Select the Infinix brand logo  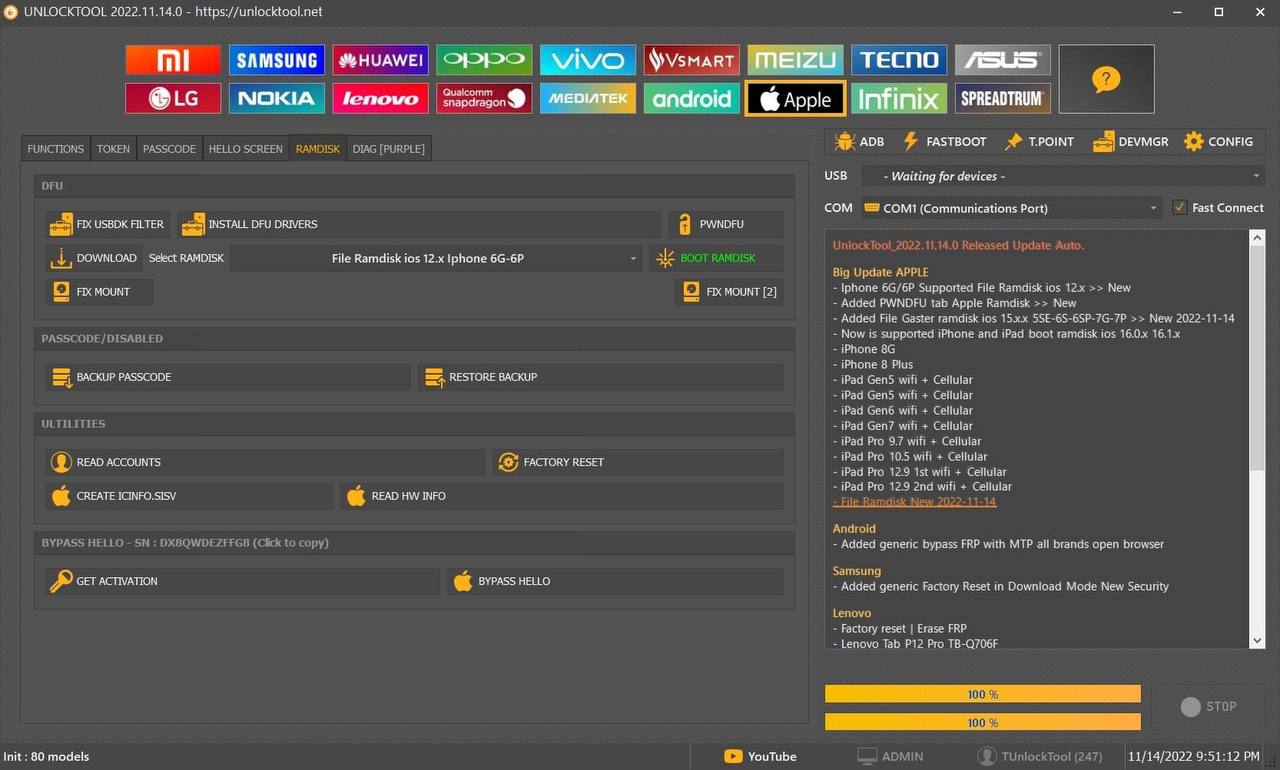(x=899, y=98)
